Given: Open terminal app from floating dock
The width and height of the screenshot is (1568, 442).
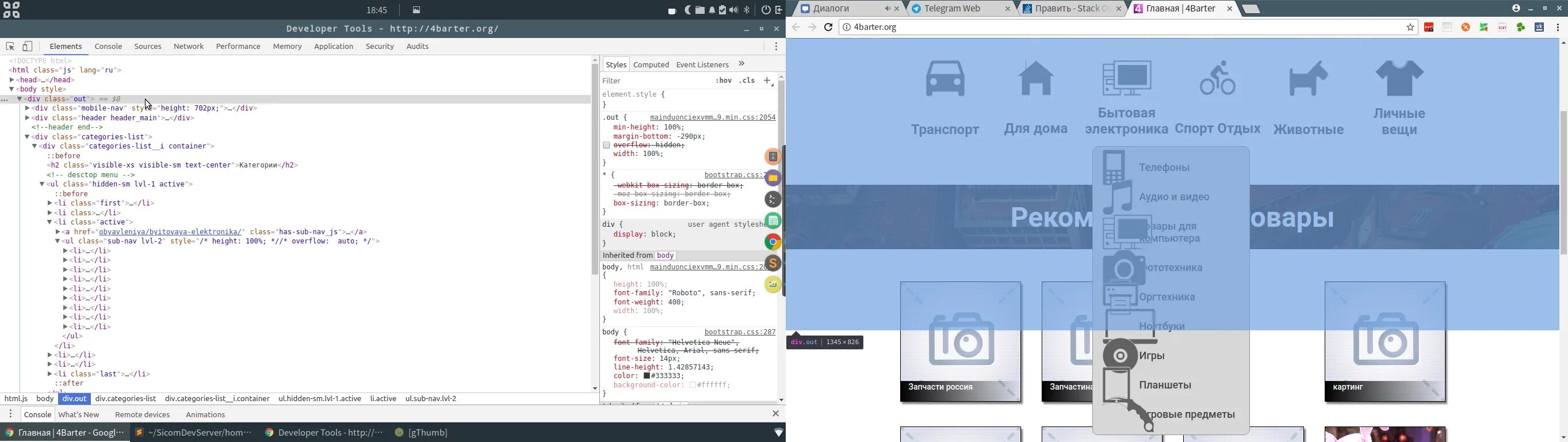Looking at the screenshot, I should (772, 199).
